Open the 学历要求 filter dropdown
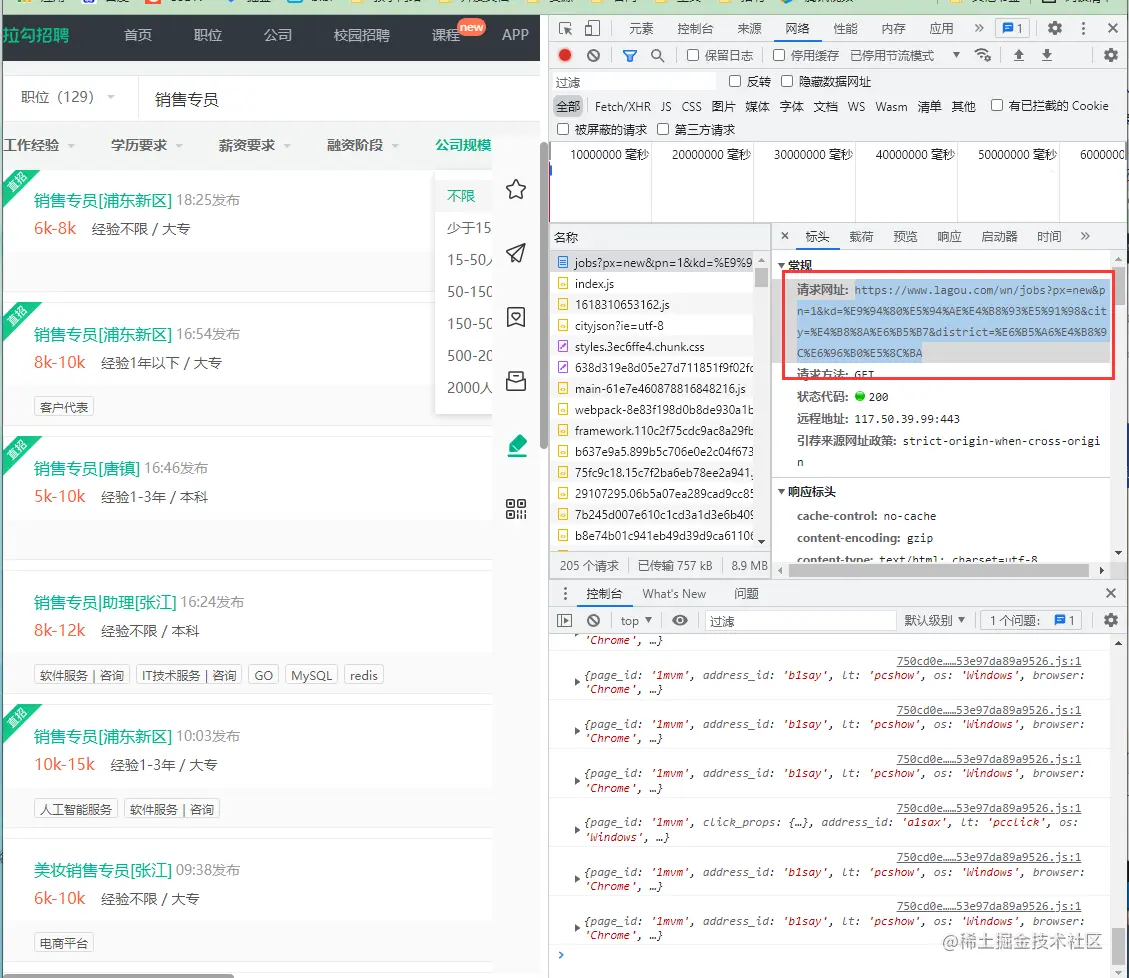Screen dimensions: 1129x978 [x=147, y=145]
